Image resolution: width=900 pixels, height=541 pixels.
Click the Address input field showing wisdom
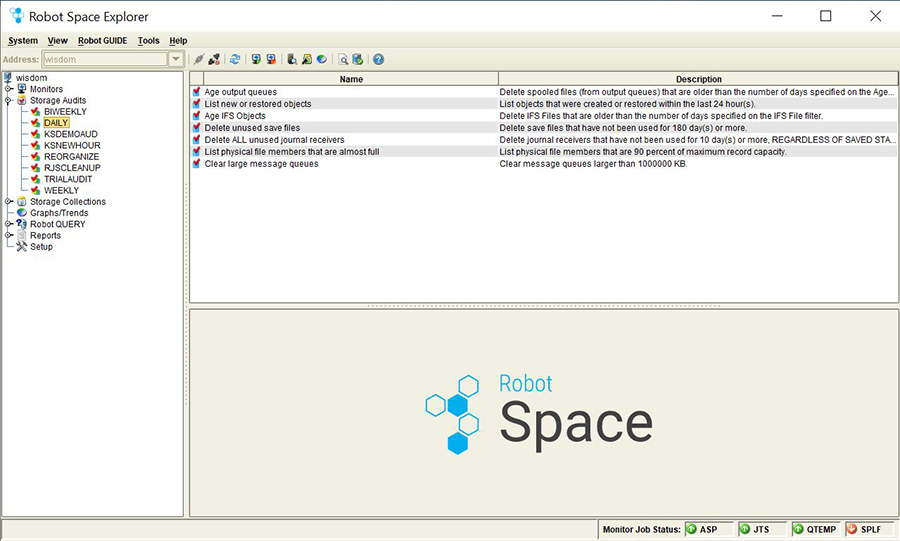pyautogui.click(x=105, y=59)
